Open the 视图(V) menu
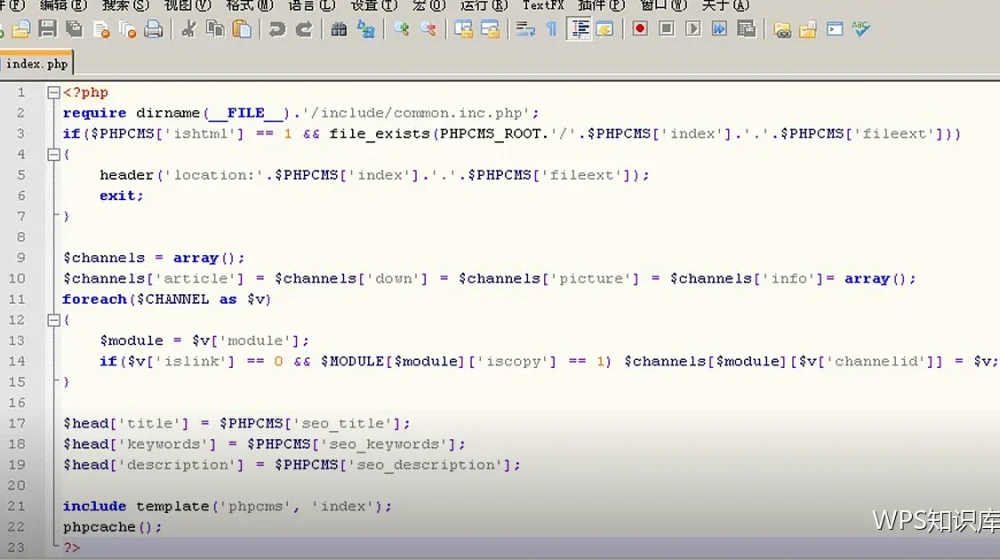The height and width of the screenshot is (560, 1000). pyautogui.click(x=188, y=6)
